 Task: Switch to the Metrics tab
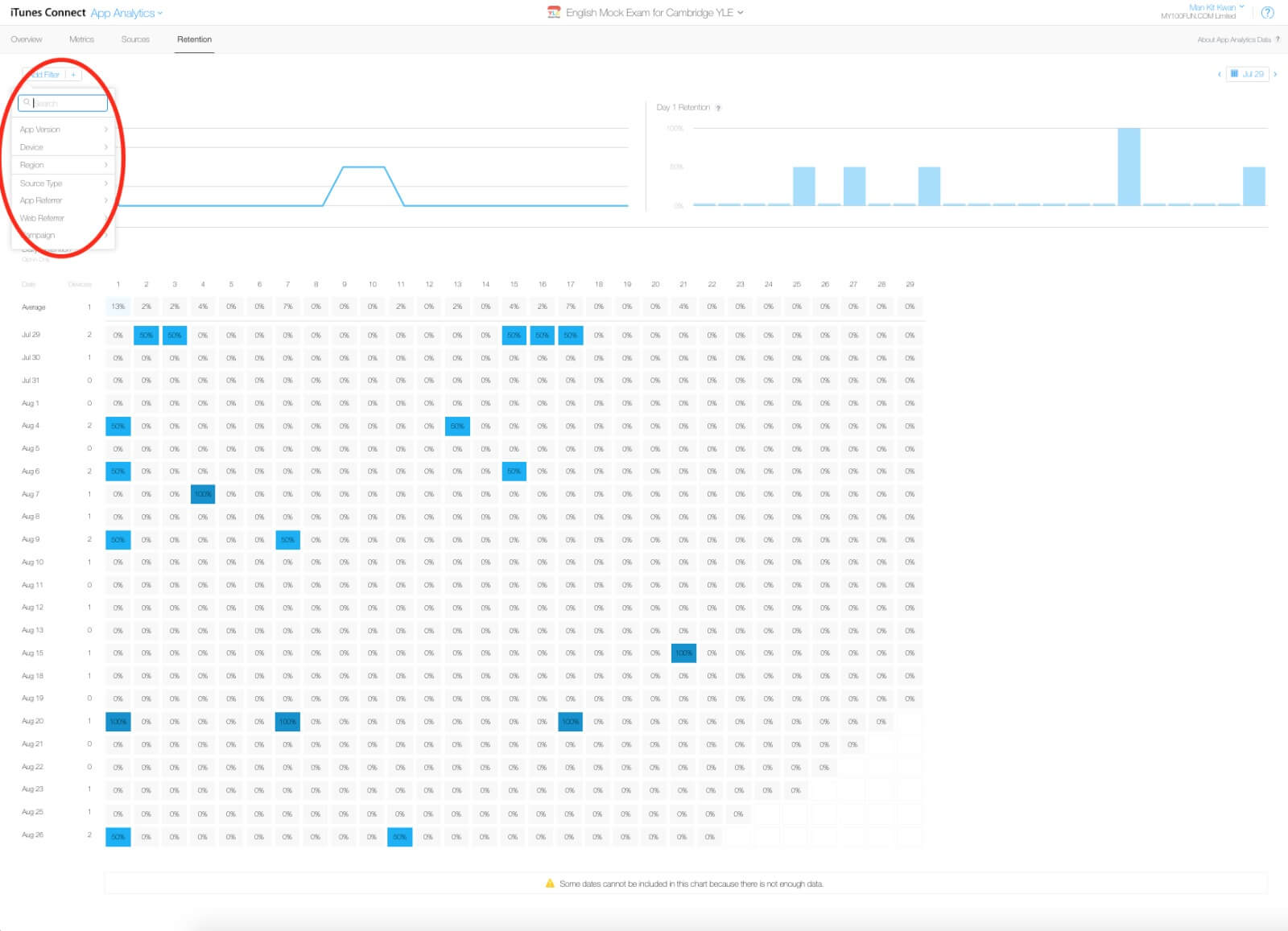pyautogui.click(x=81, y=39)
